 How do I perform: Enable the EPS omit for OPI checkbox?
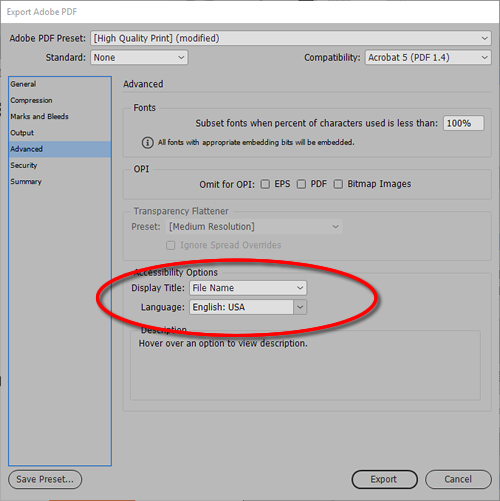[x=265, y=184]
